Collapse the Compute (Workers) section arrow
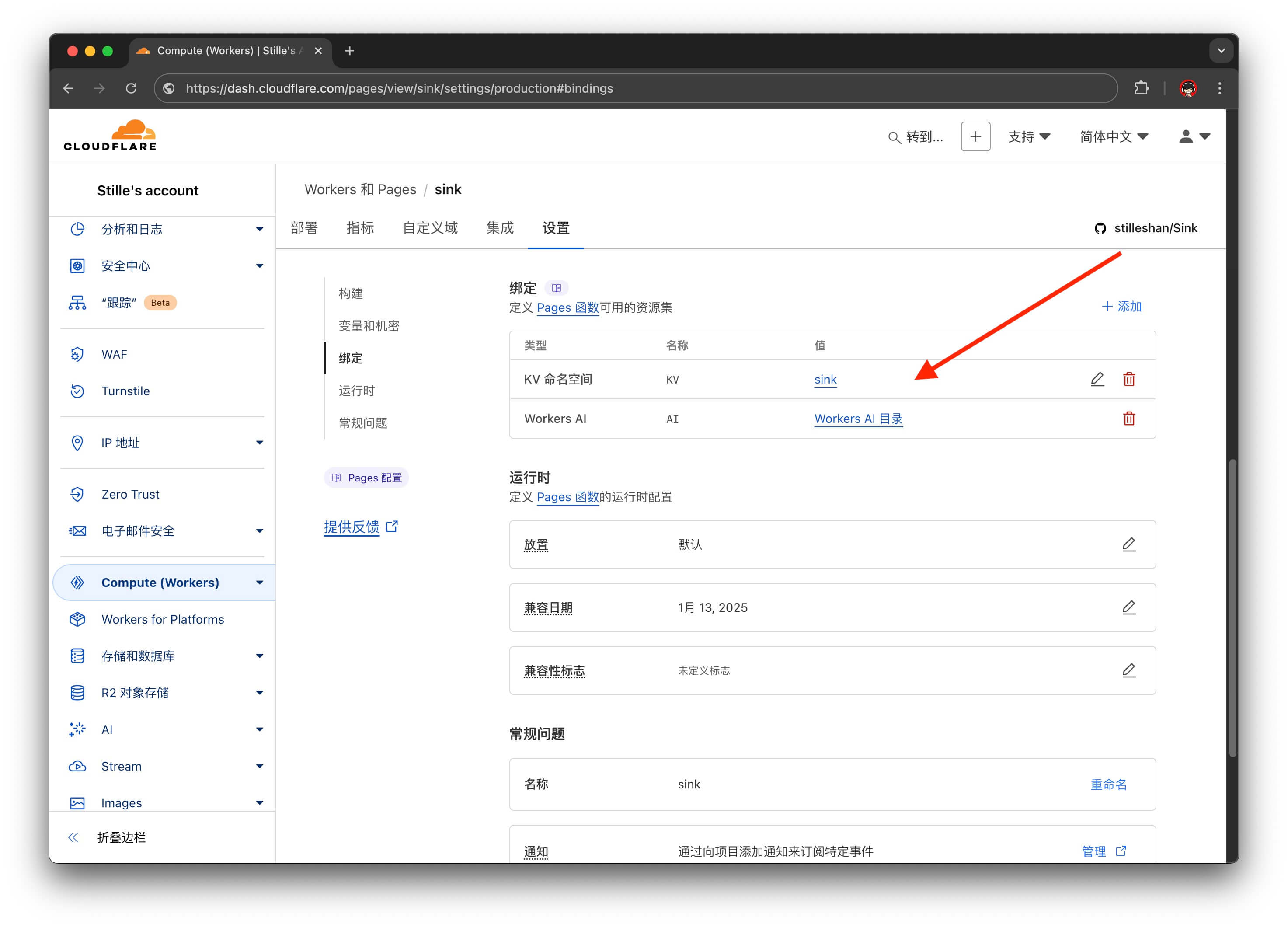1288x928 pixels. [260, 582]
